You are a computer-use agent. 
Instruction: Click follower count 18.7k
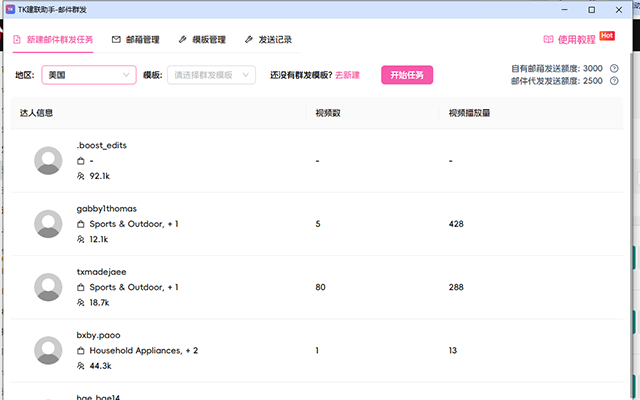[x=99, y=302]
